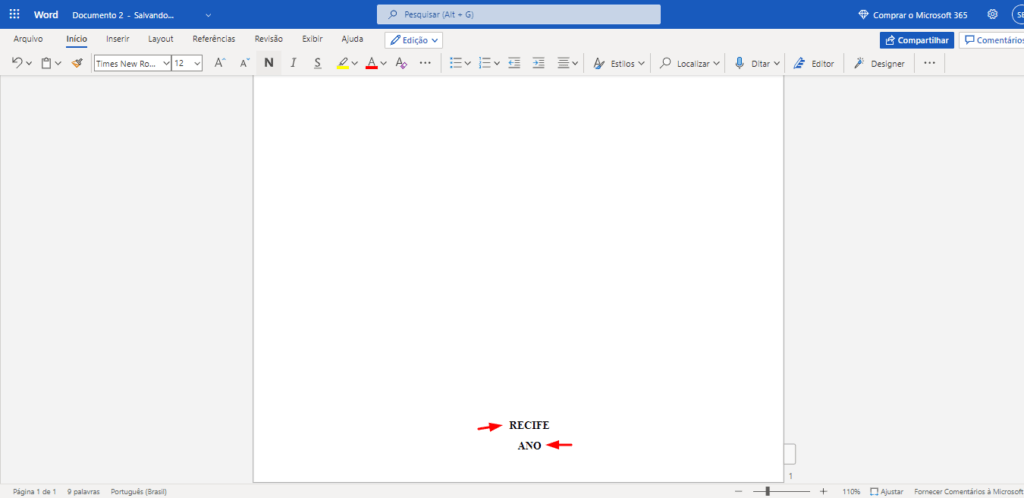Open the Referências tab
This screenshot has width=1024, height=498.
[x=214, y=39]
